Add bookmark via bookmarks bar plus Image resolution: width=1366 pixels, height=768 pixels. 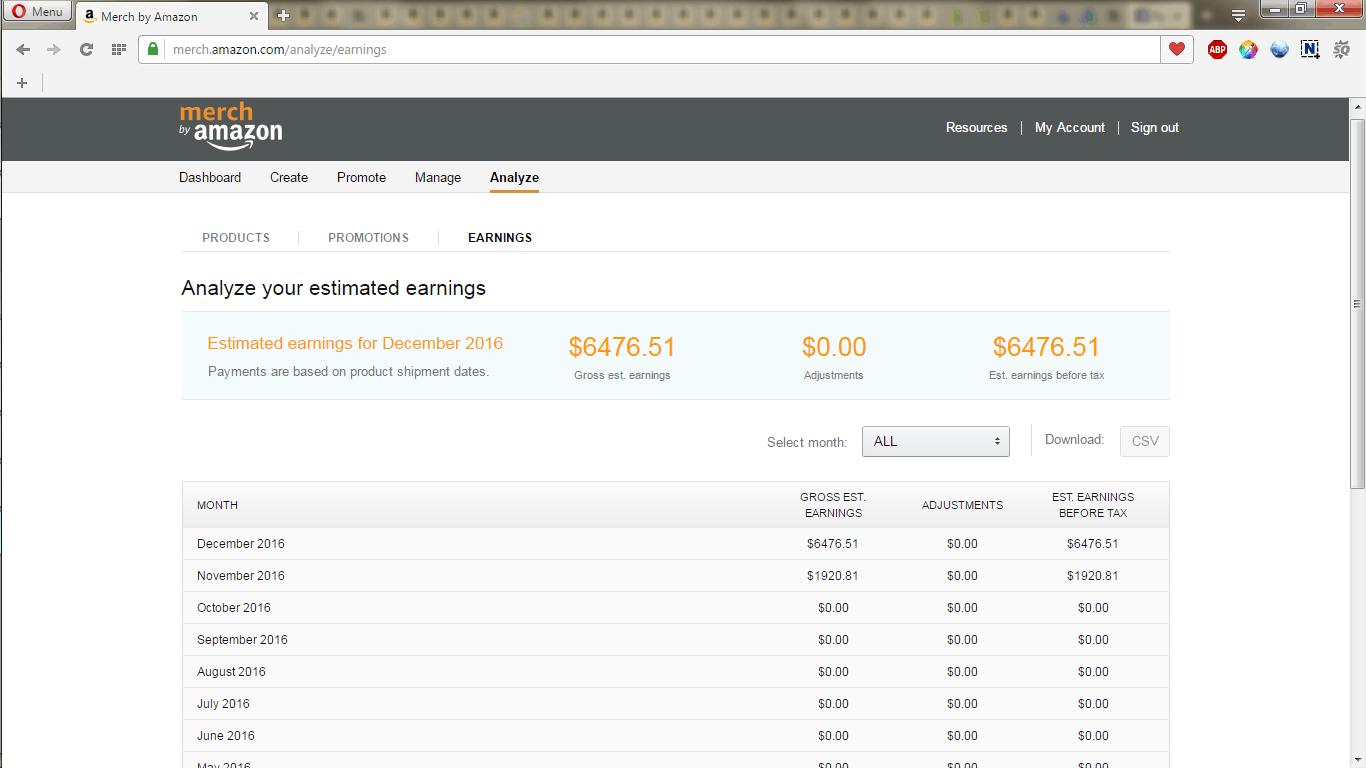point(22,83)
